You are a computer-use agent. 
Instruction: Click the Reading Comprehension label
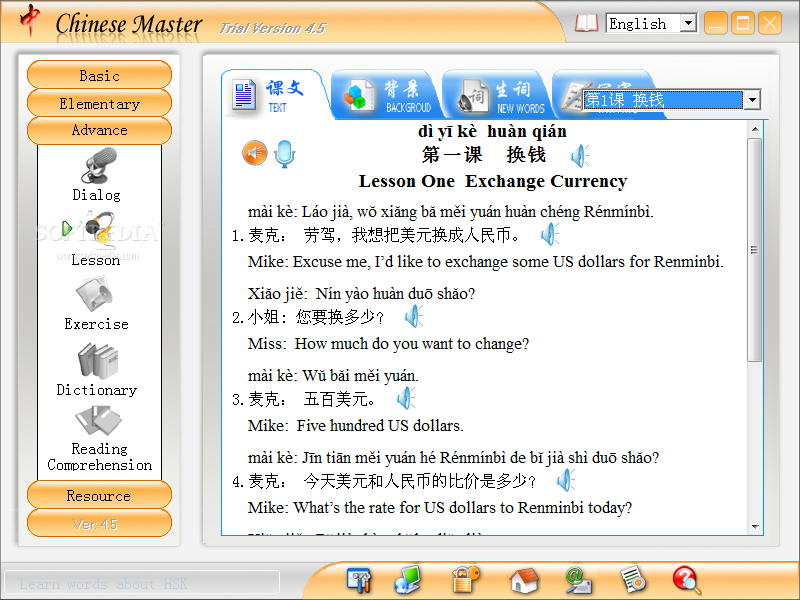[x=99, y=457]
